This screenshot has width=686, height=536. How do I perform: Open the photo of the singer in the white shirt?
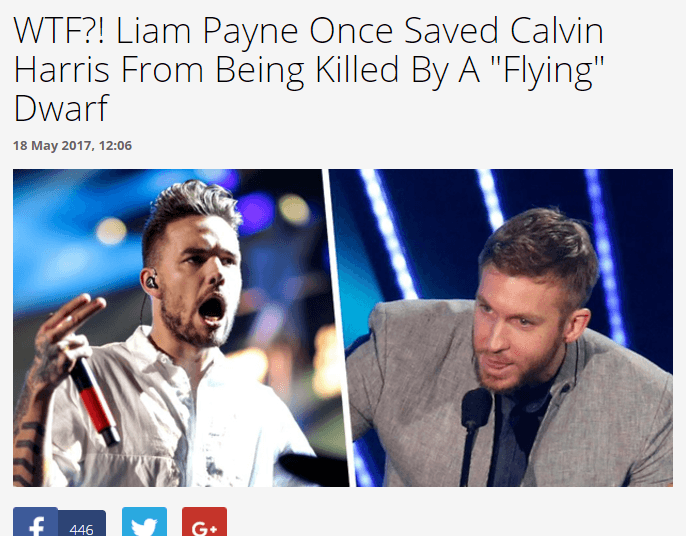[175, 328]
